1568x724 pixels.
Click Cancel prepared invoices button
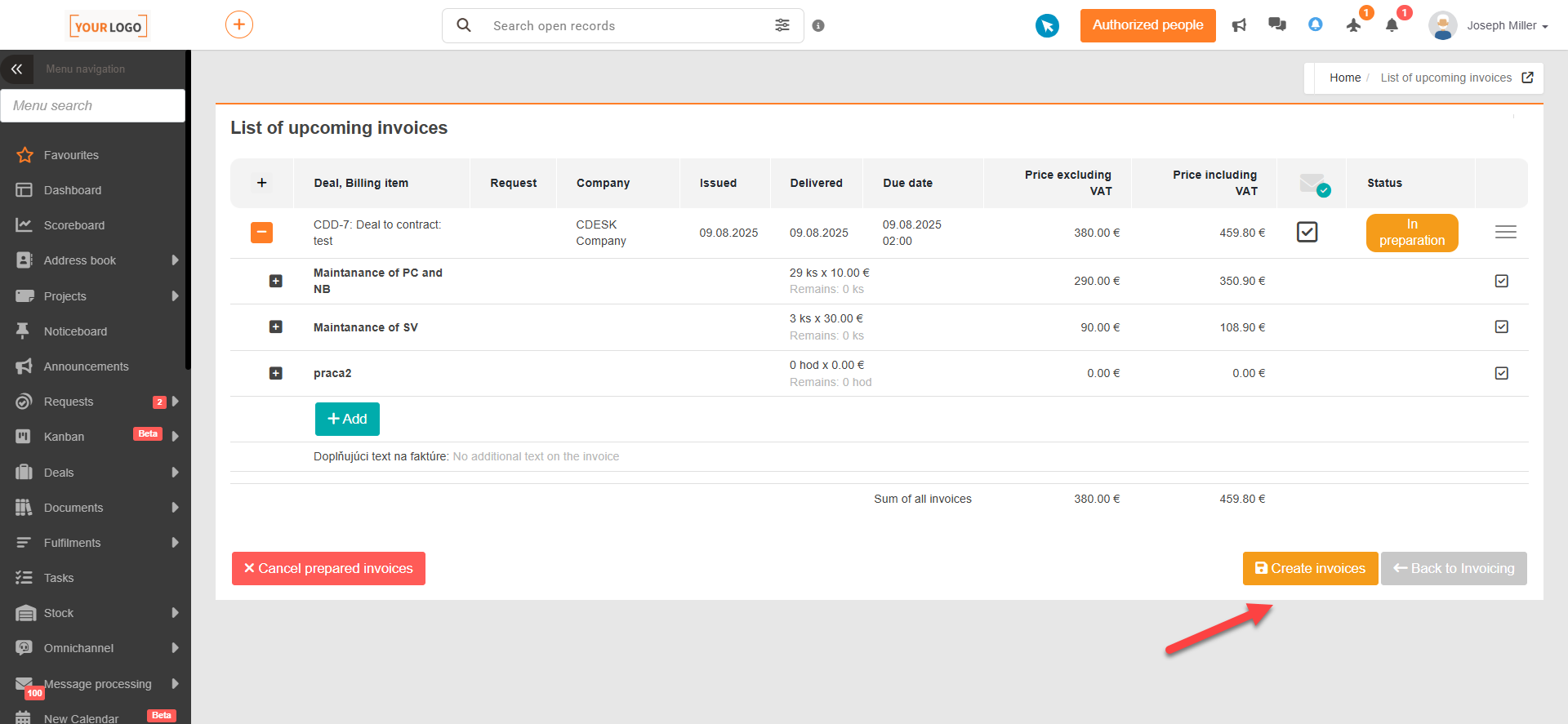tap(328, 568)
